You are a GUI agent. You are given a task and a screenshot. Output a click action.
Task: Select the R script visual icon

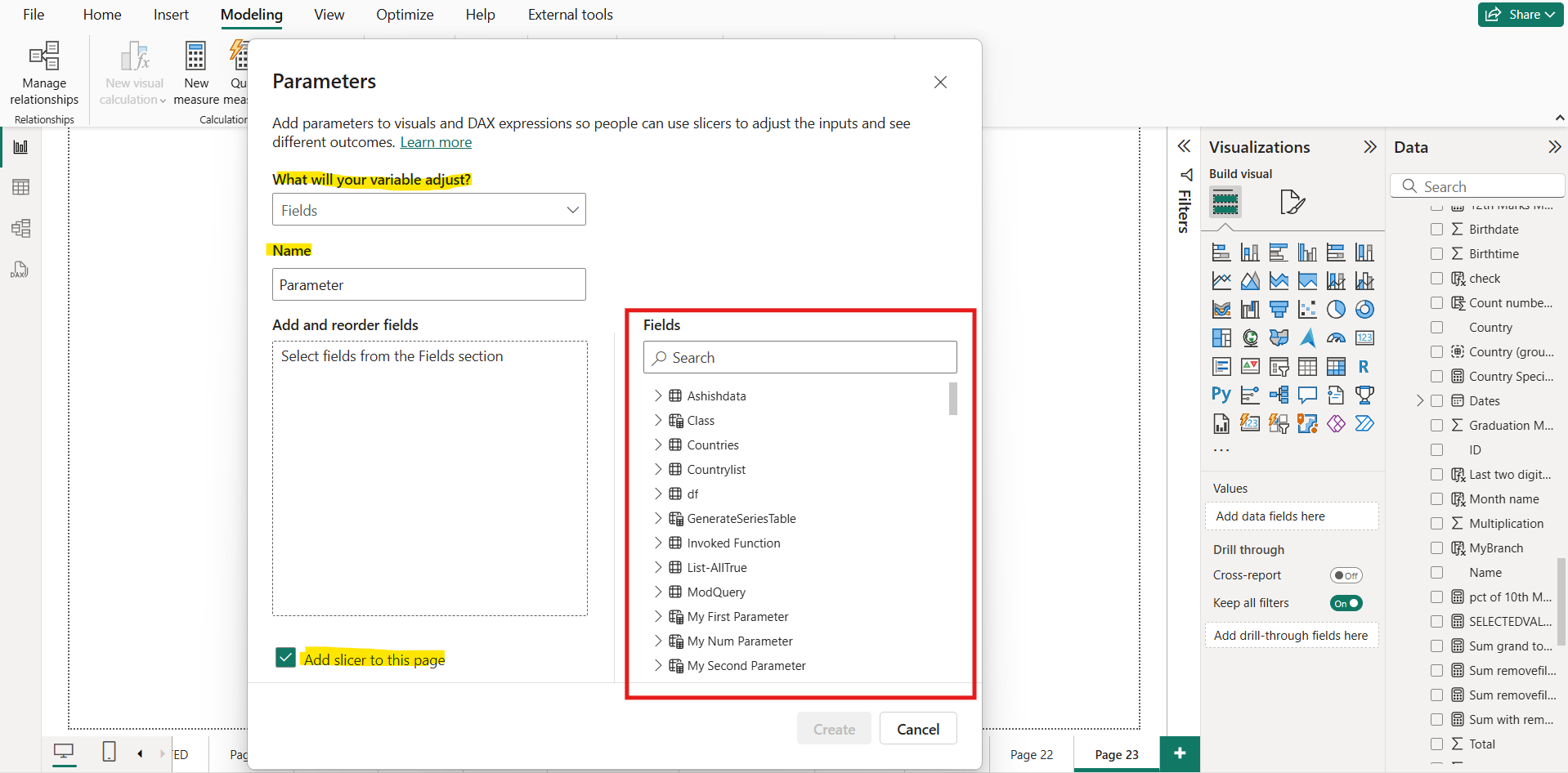1364,367
